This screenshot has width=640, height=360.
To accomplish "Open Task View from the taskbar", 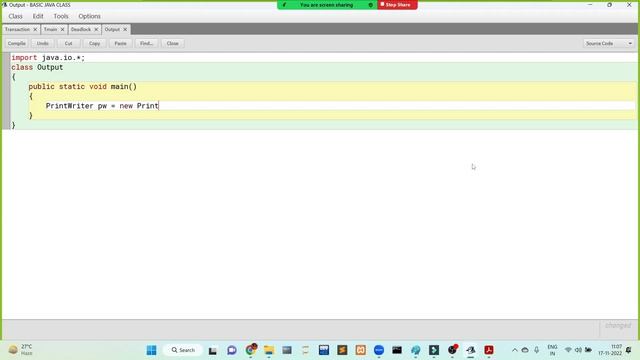I will tap(213, 350).
